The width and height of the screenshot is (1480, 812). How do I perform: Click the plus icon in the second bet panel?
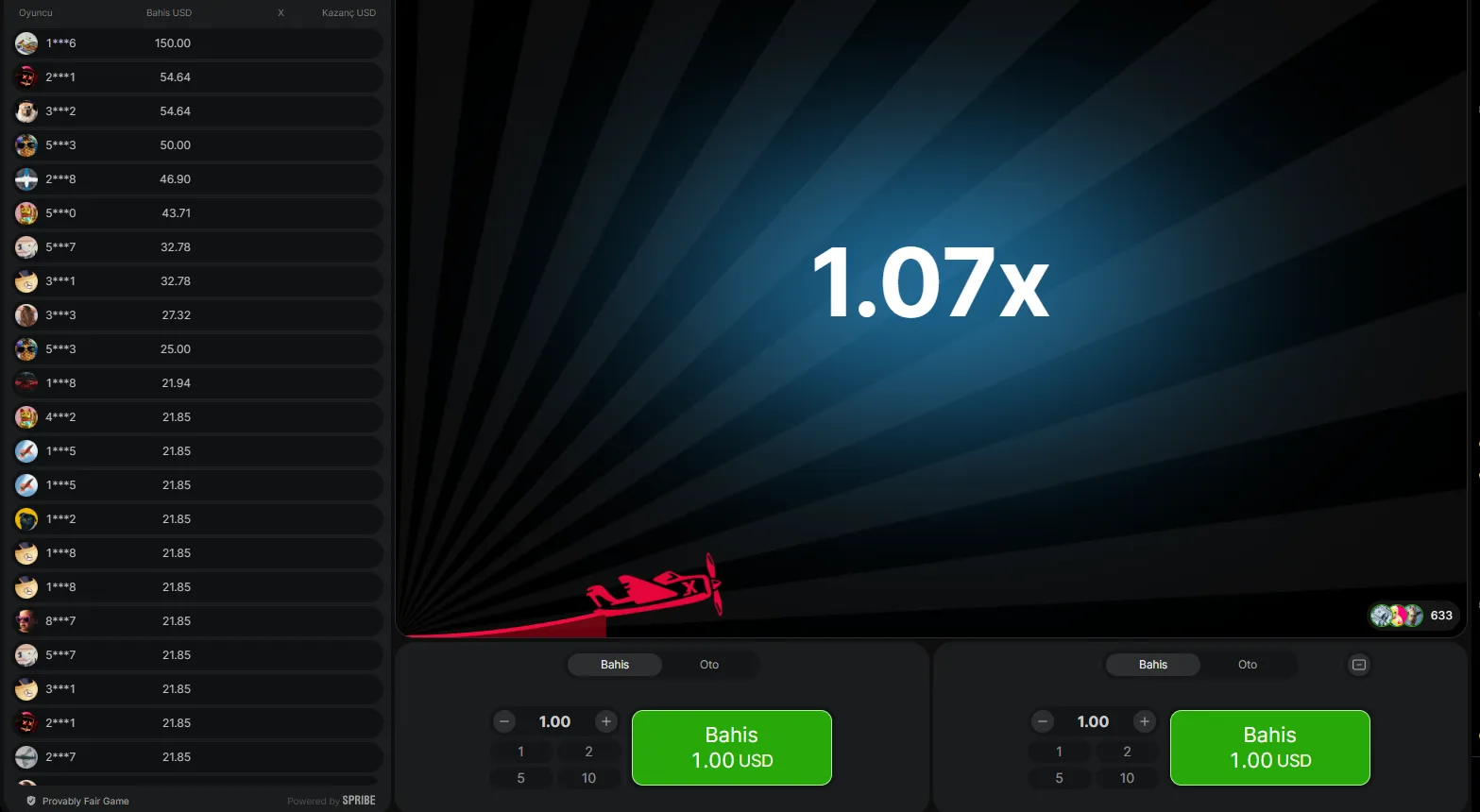tap(1144, 721)
